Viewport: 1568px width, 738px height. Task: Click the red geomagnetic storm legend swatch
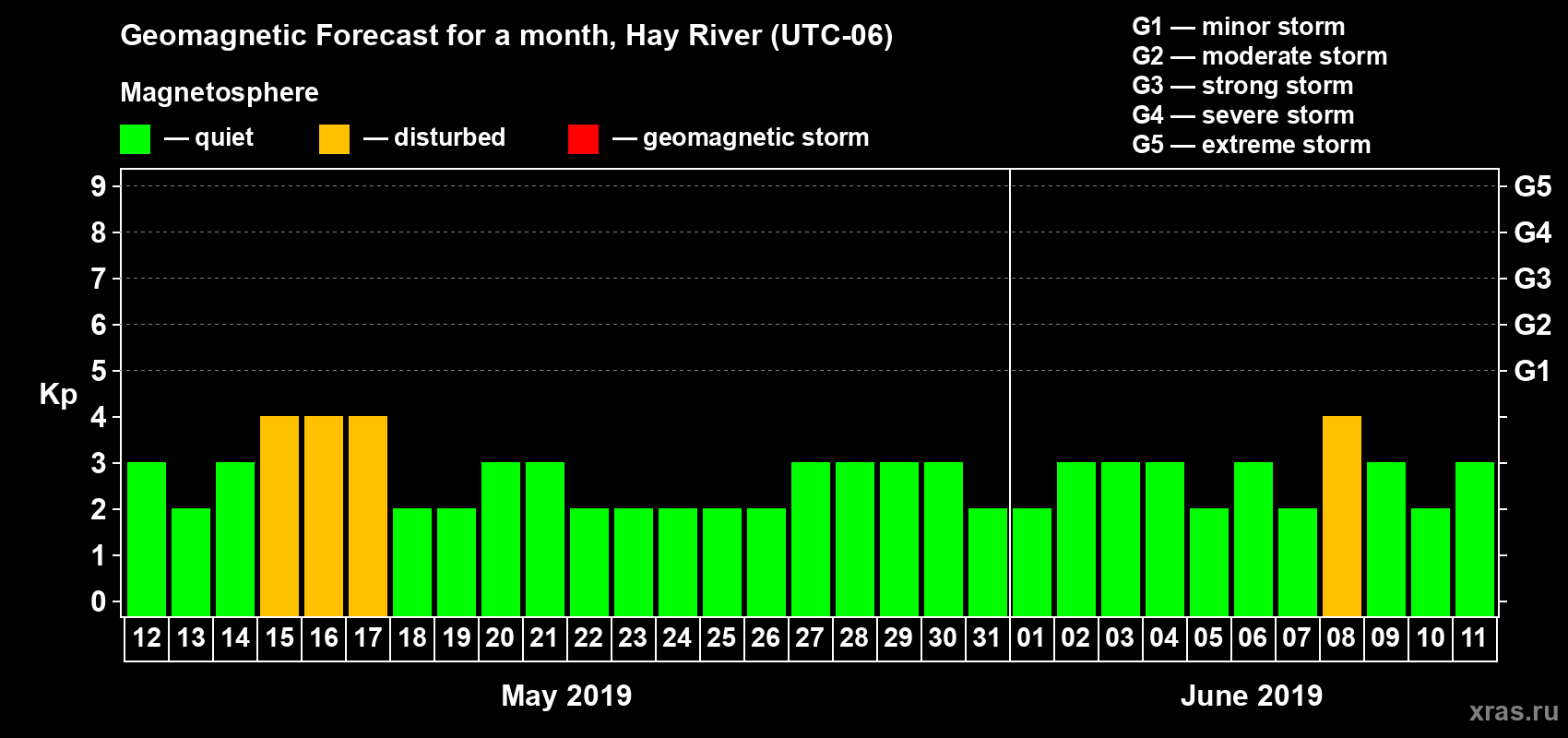coord(583,139)
